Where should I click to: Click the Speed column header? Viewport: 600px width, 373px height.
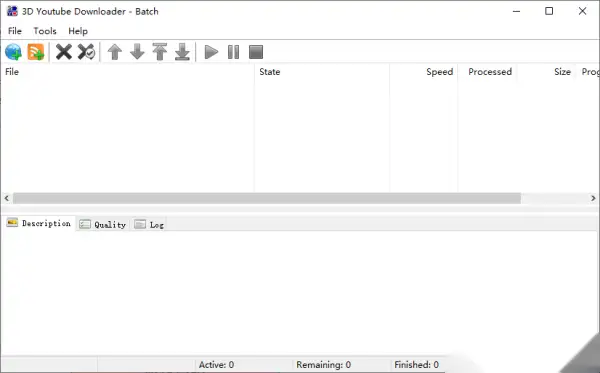(x=424, y=72)
